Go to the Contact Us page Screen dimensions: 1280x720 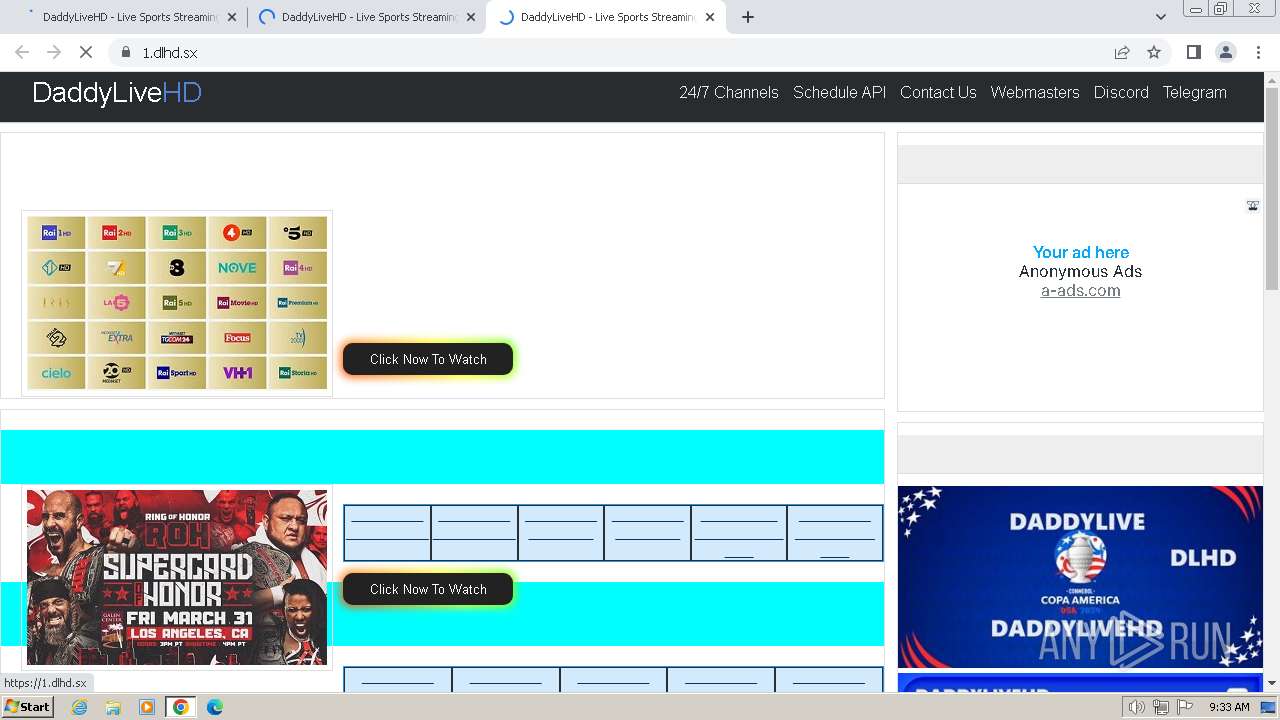[x=938, y=92]
